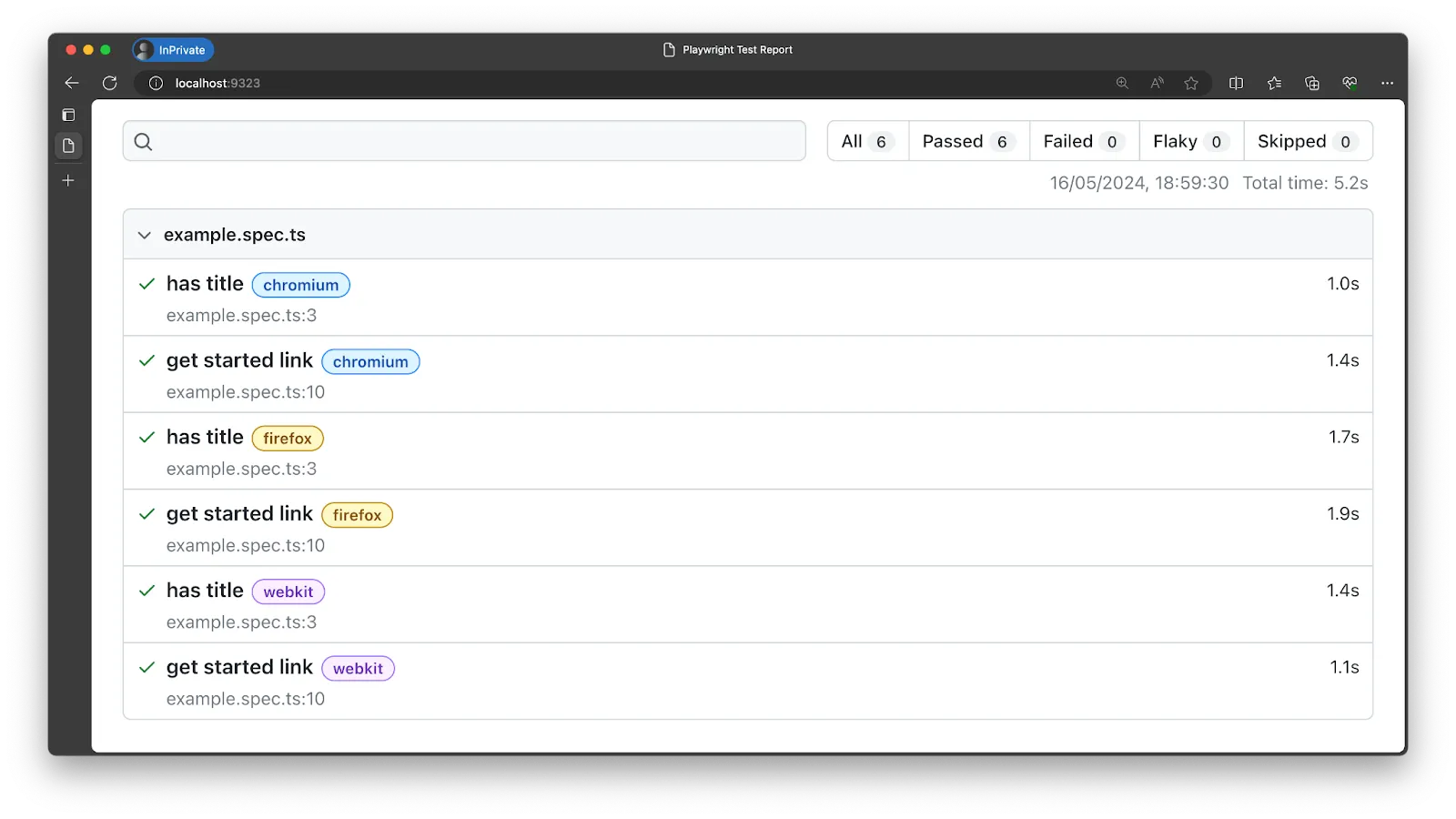
Task: Click passed checkmark of has title firefox
Action: (x=147, y=437)
